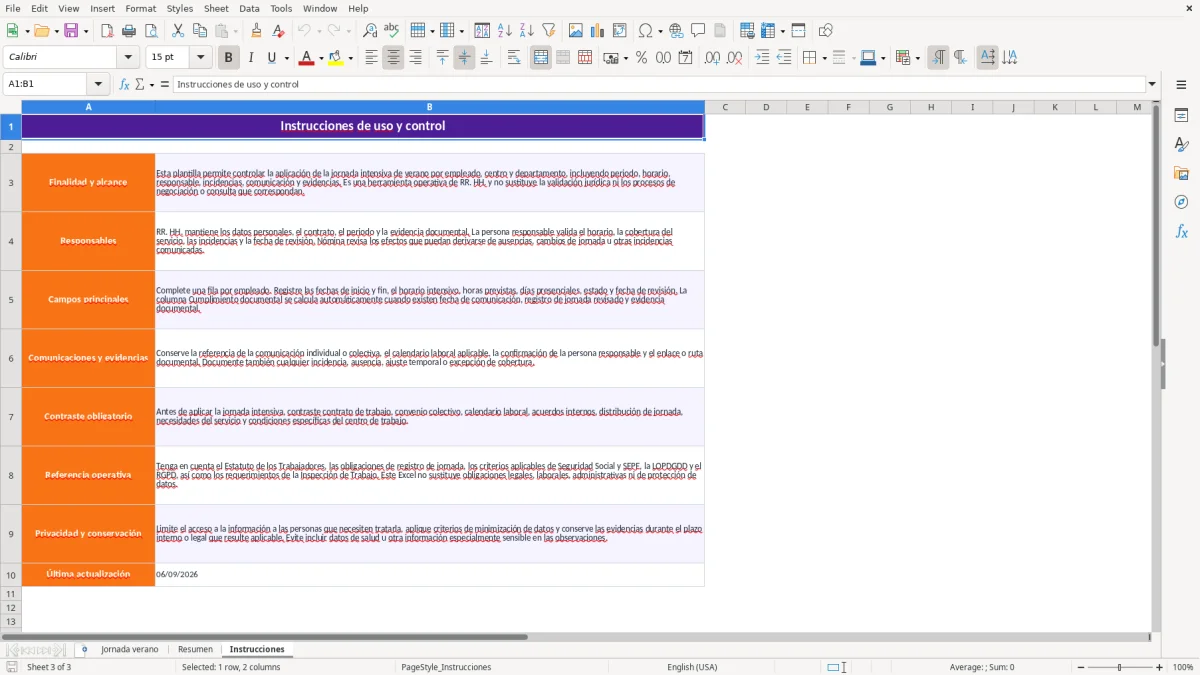
Task: Expand the formula bar
Action: pos(1152,84)
